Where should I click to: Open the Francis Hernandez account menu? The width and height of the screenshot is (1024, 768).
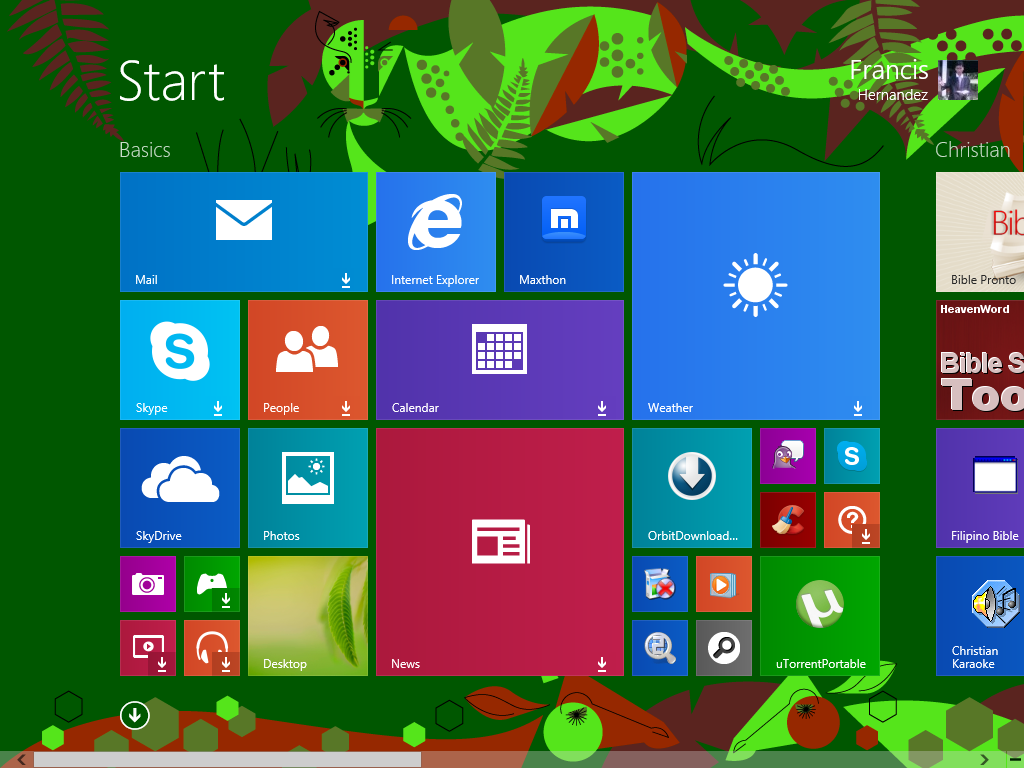(x=914, y=80)
